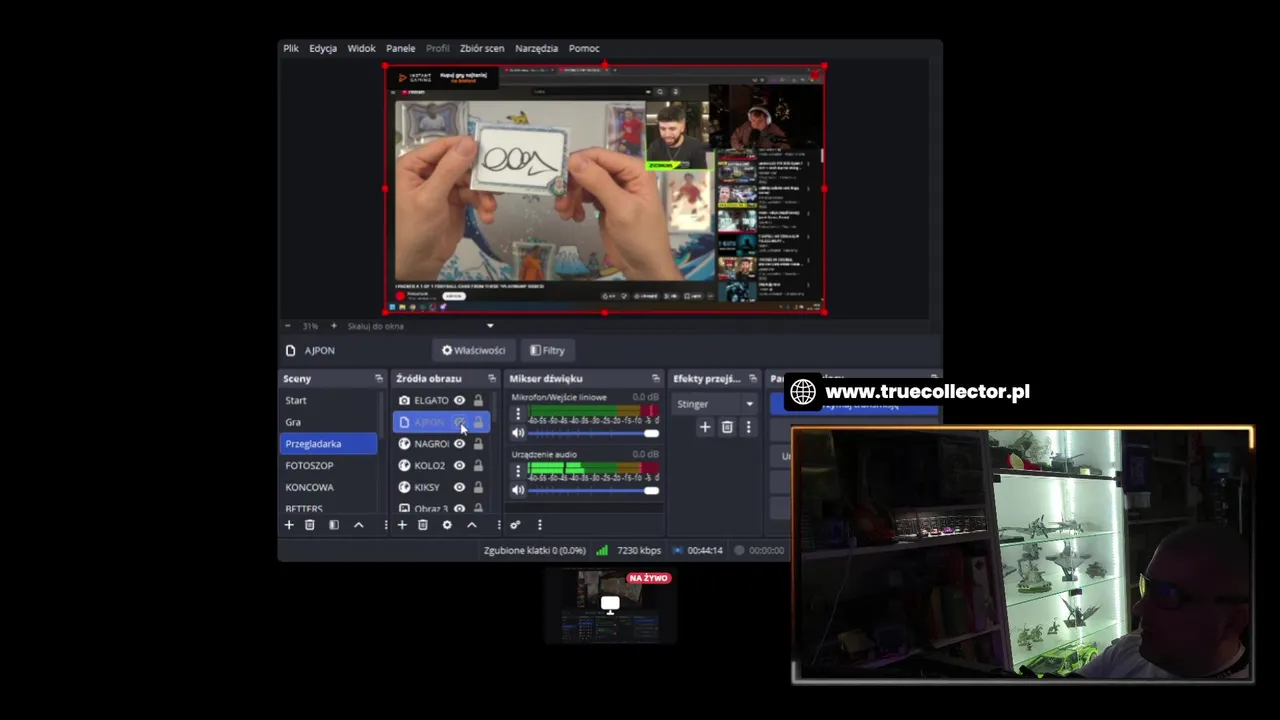Click the 7230 kbps bitrate status
Screen dimensions: 1280x720
tap(639, 550)
